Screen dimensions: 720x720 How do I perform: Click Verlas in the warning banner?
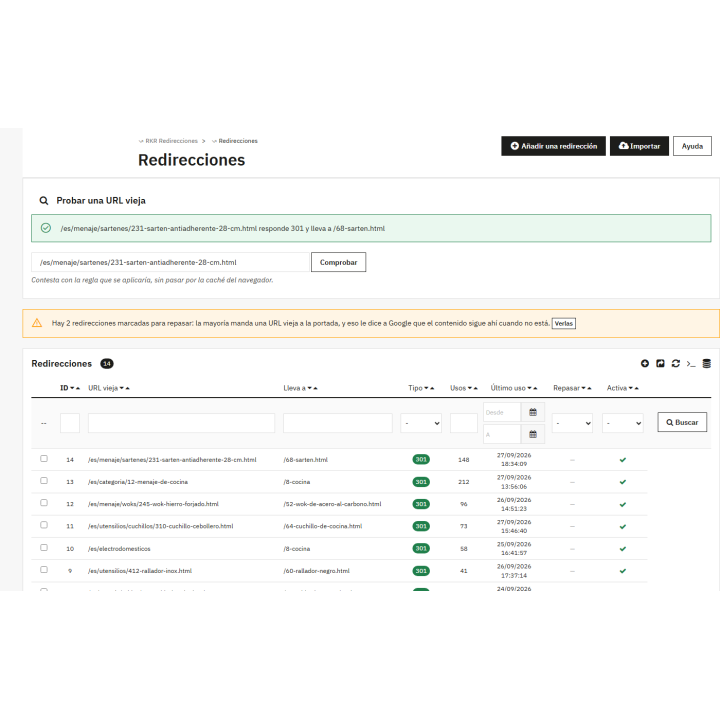coord(563,324)
